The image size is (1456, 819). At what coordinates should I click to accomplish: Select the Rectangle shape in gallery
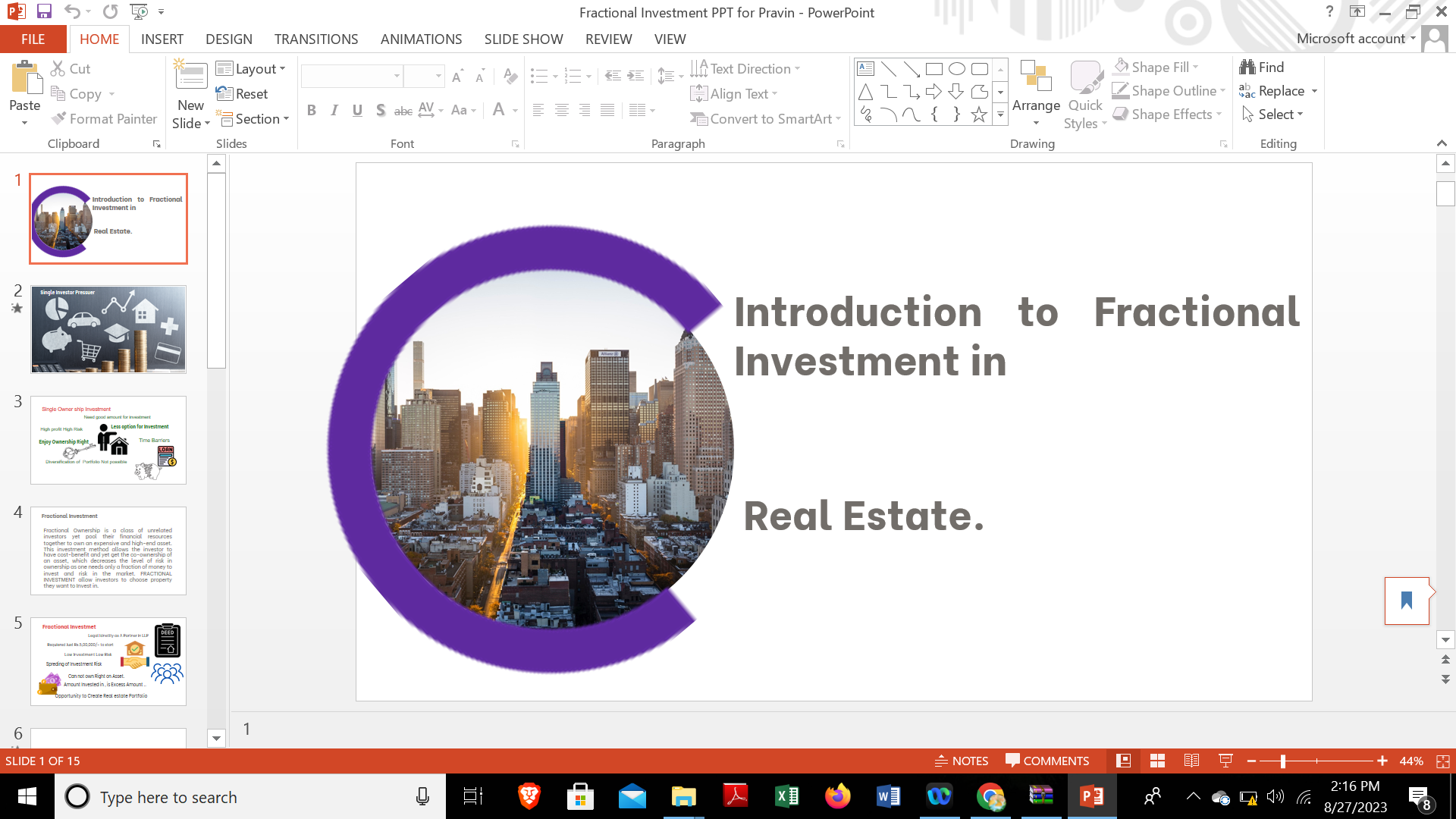[934, 69]
